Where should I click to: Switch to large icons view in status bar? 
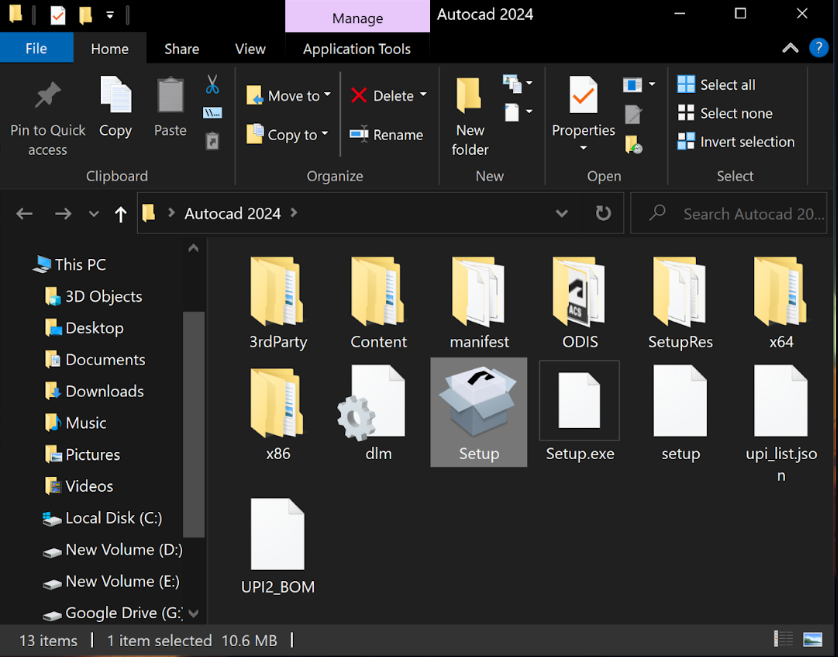813,640
